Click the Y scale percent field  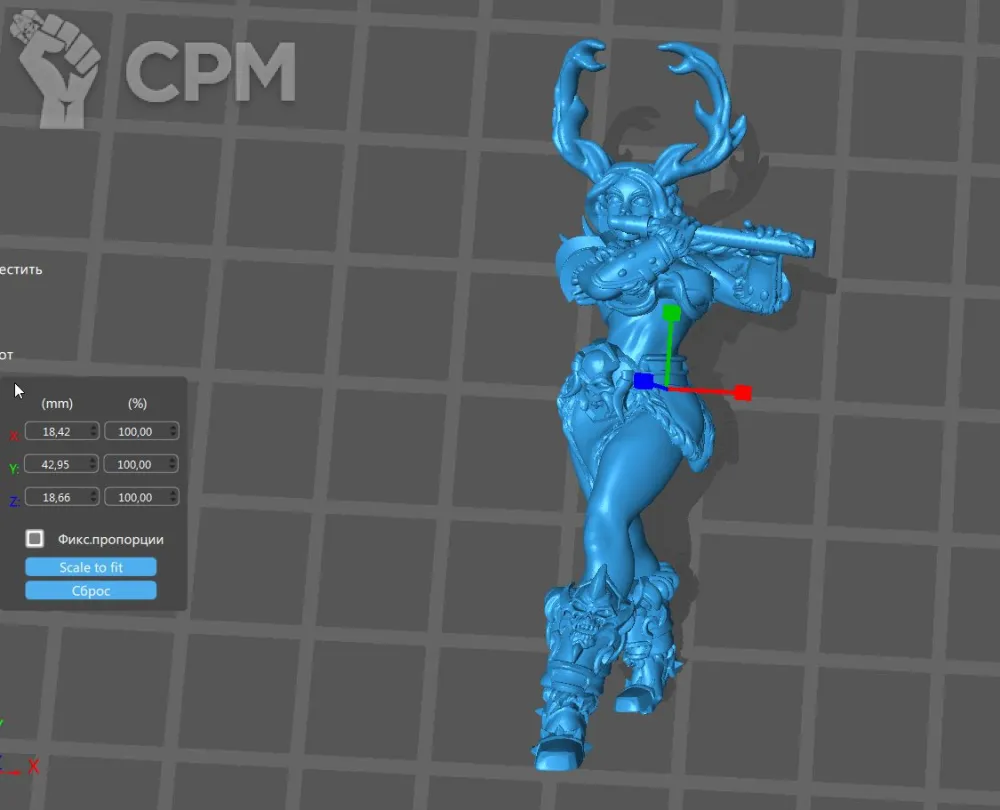pos(135,464)
